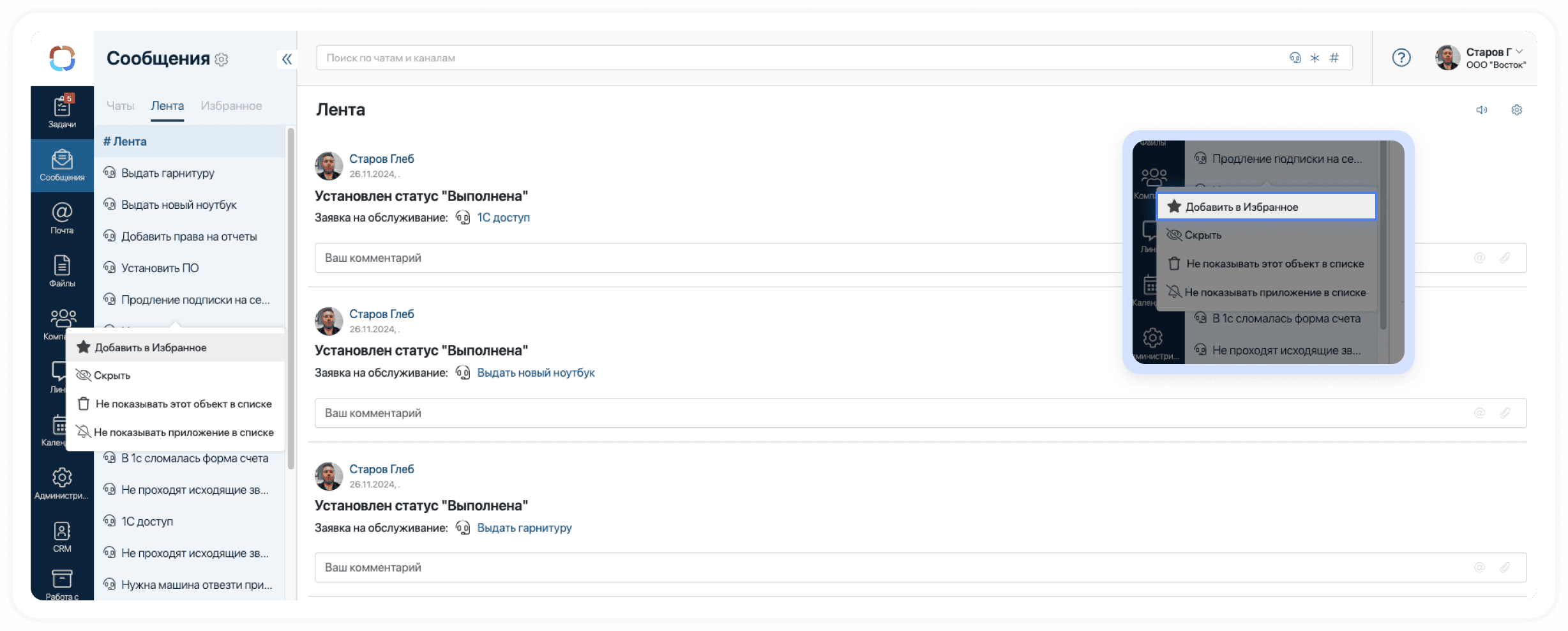Open the CRM section icon
Image resolution: width=1568 pixels, height=631 pixels.
(62, 536)
